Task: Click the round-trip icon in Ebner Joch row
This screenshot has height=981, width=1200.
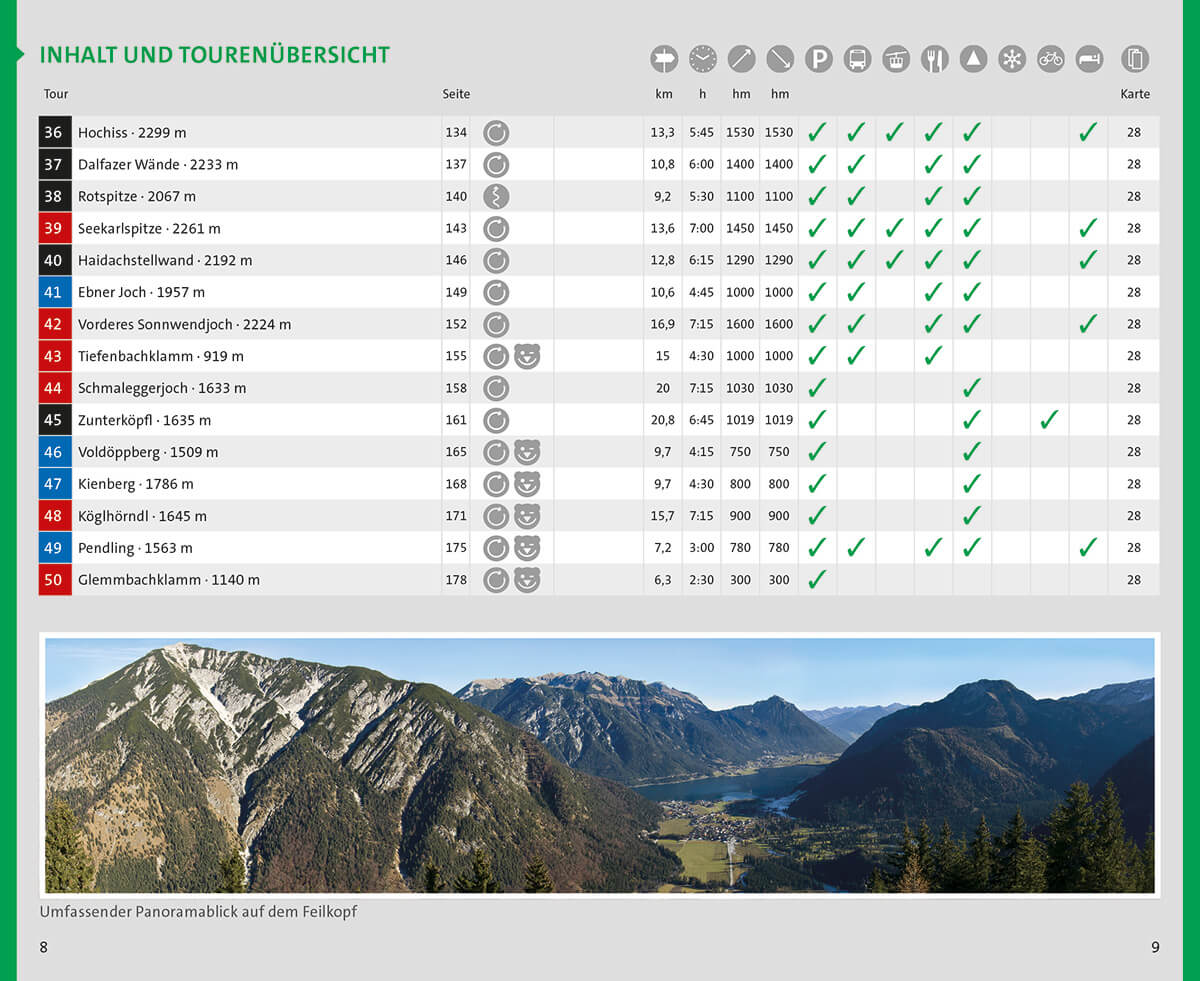Action: click(x=496, y=292)
